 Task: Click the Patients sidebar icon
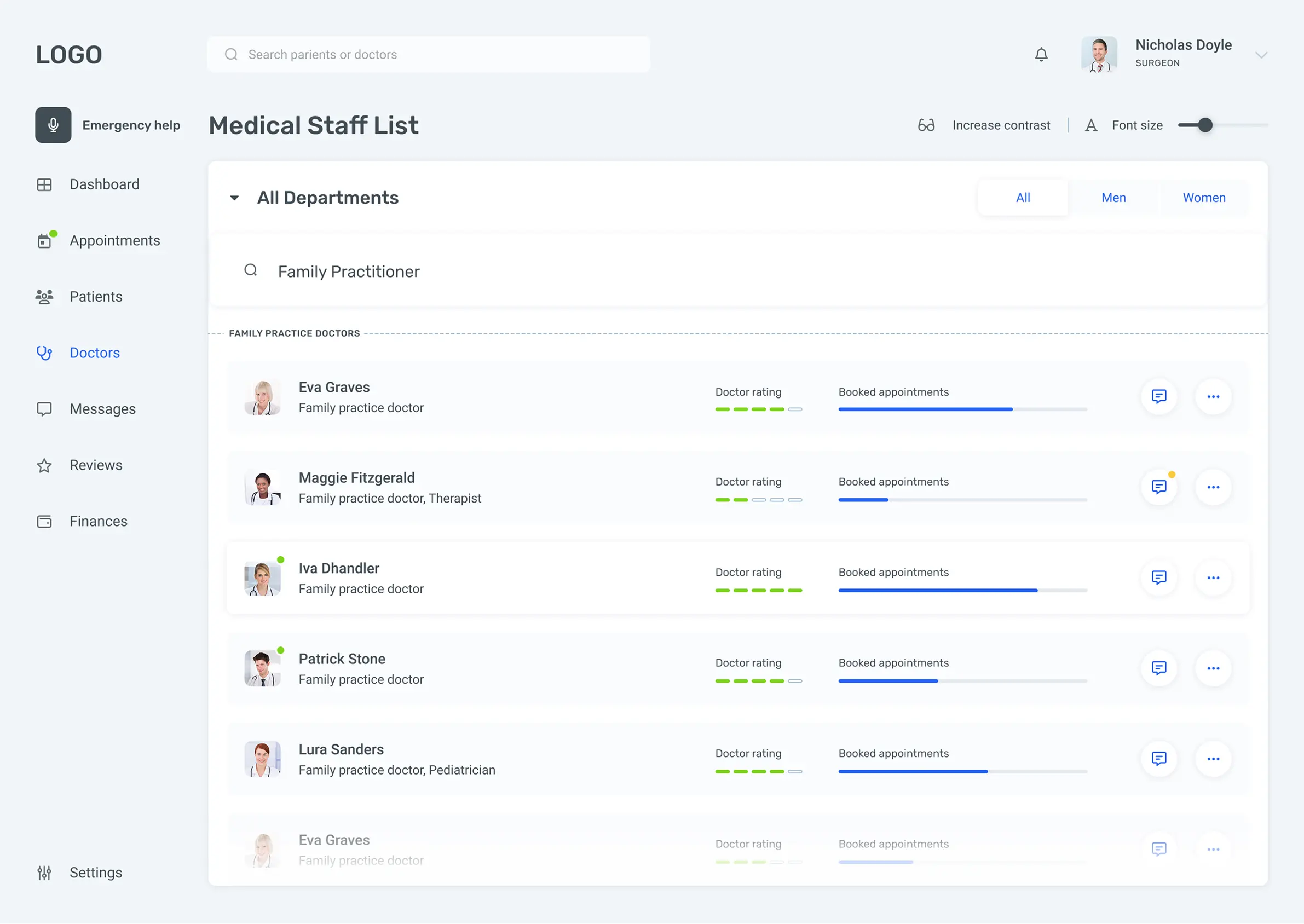click(44, 296)
